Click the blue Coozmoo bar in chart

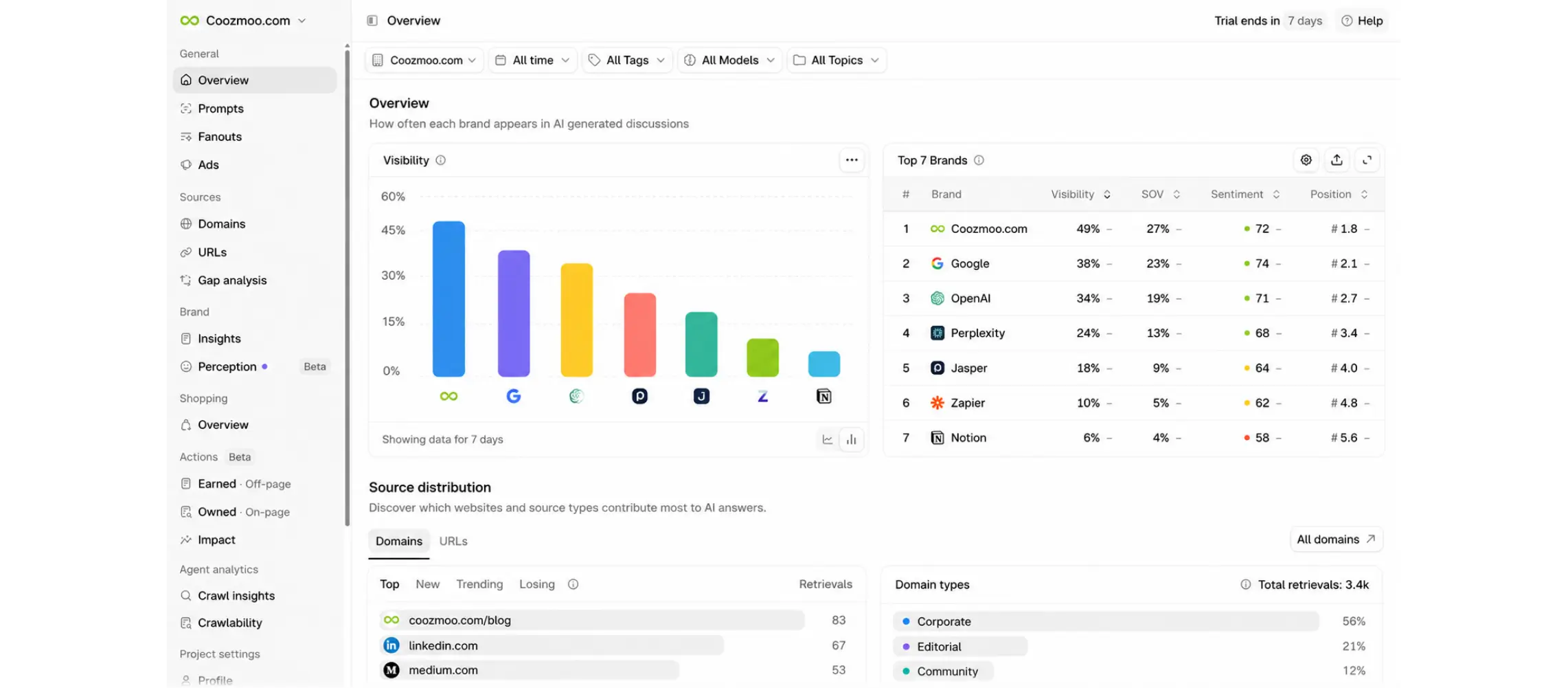tap(448, 299)
